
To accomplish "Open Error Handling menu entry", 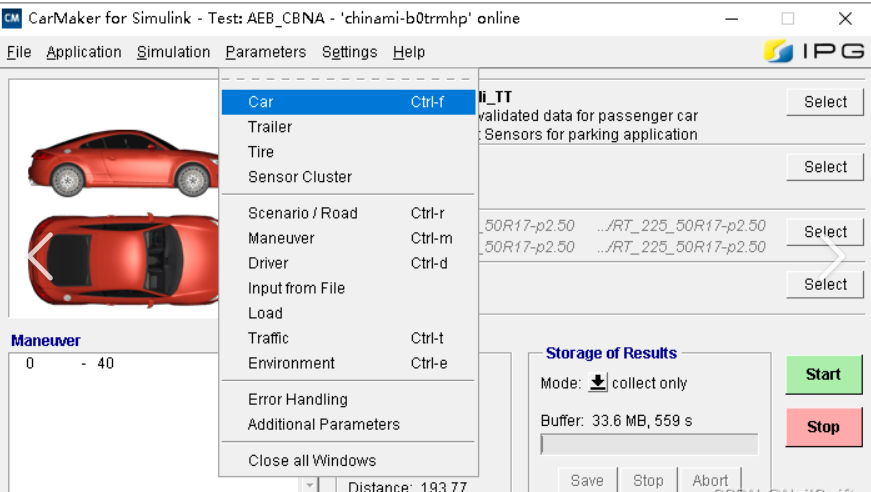I will tap(348, 399).
